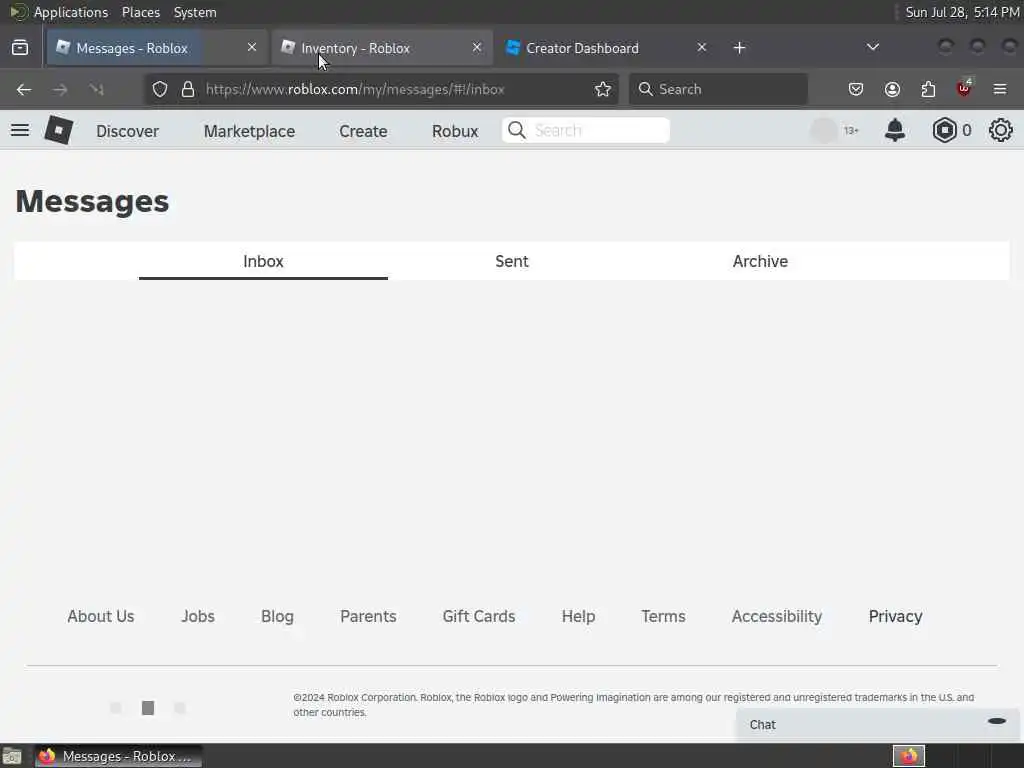Go back with the browser back arrow
1024x768 pixels.
pyautogui.click(x=24, y=89)
